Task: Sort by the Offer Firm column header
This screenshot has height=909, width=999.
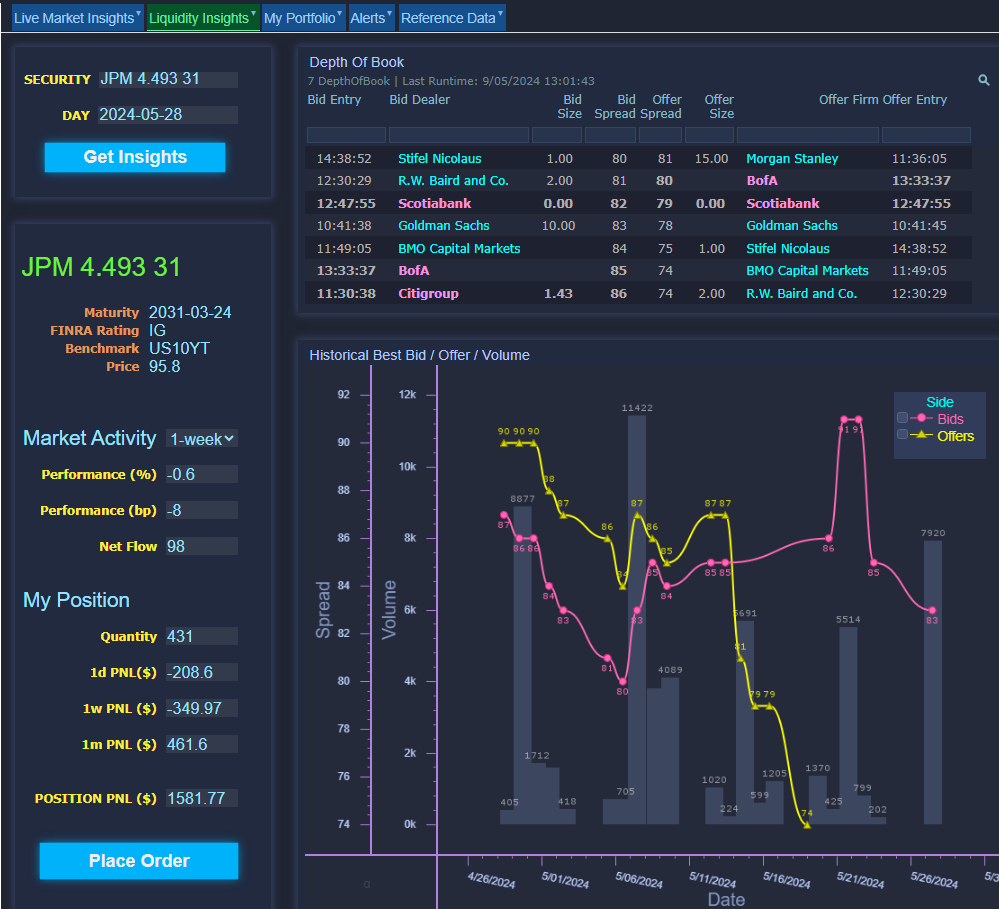Action: tap(849, 100)
